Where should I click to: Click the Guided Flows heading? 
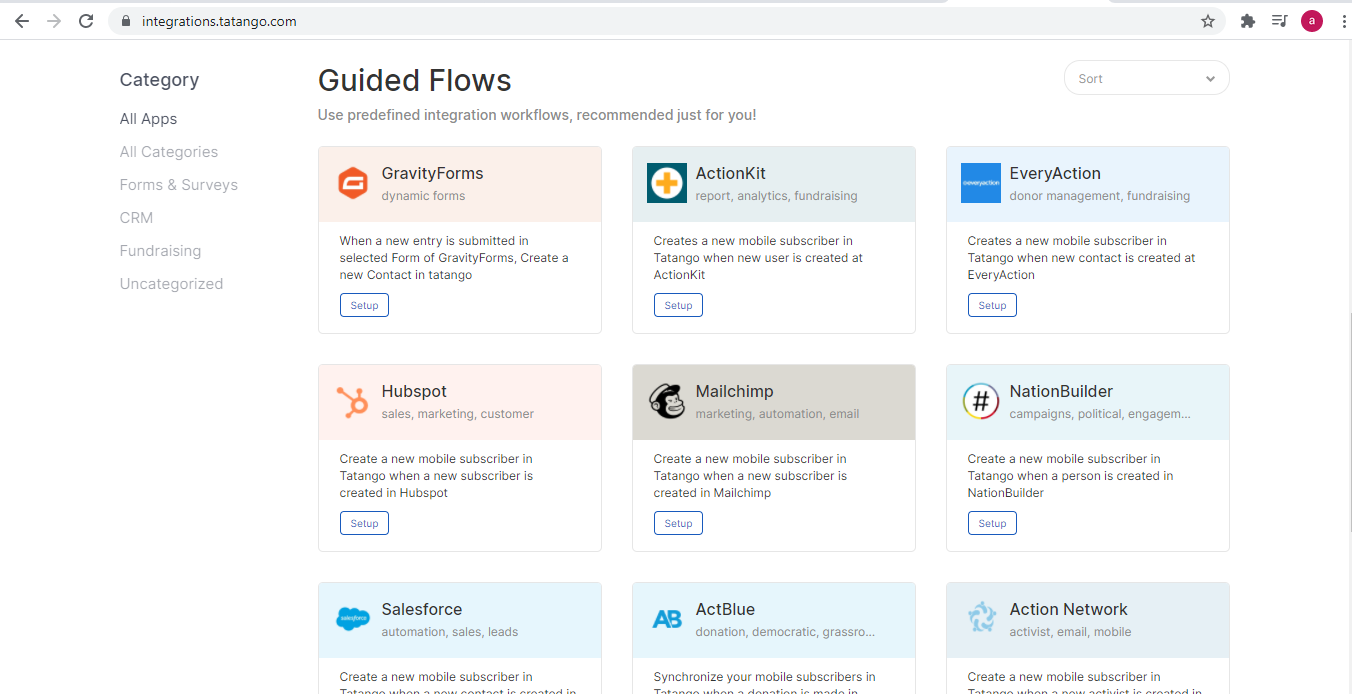pos(415,81)
